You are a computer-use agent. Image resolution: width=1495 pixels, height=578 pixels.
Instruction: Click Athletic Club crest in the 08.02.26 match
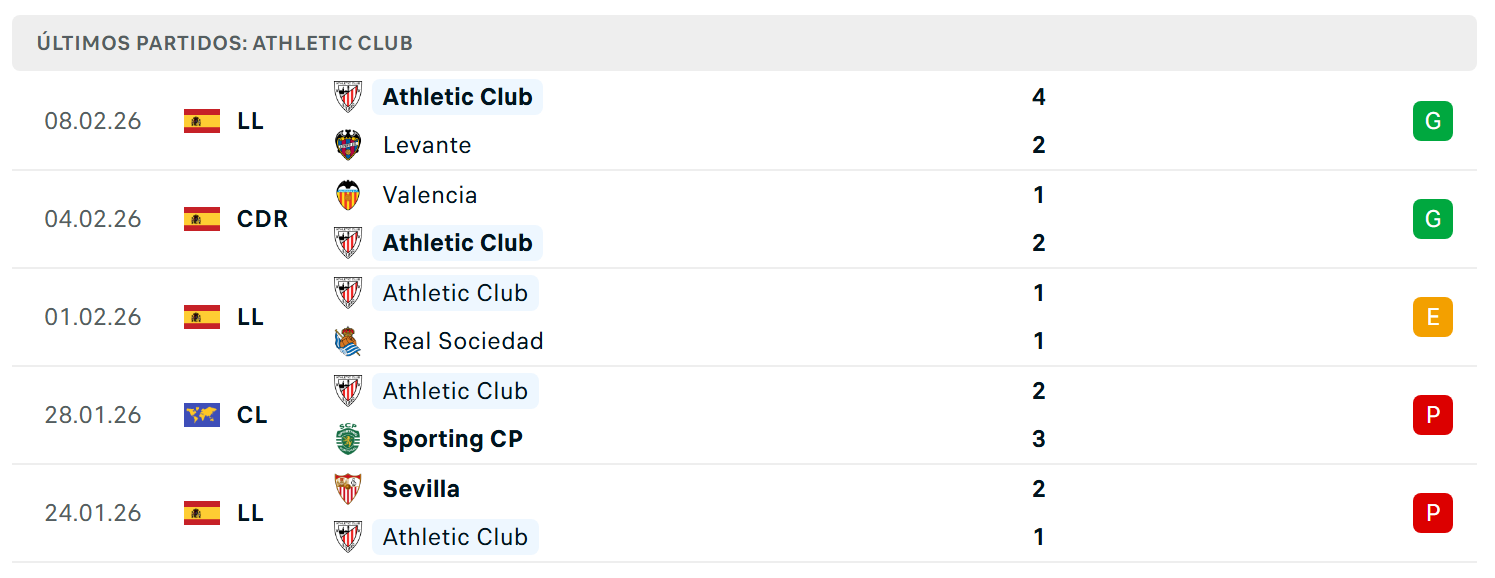pyautogui.click(x=348, y=97)
